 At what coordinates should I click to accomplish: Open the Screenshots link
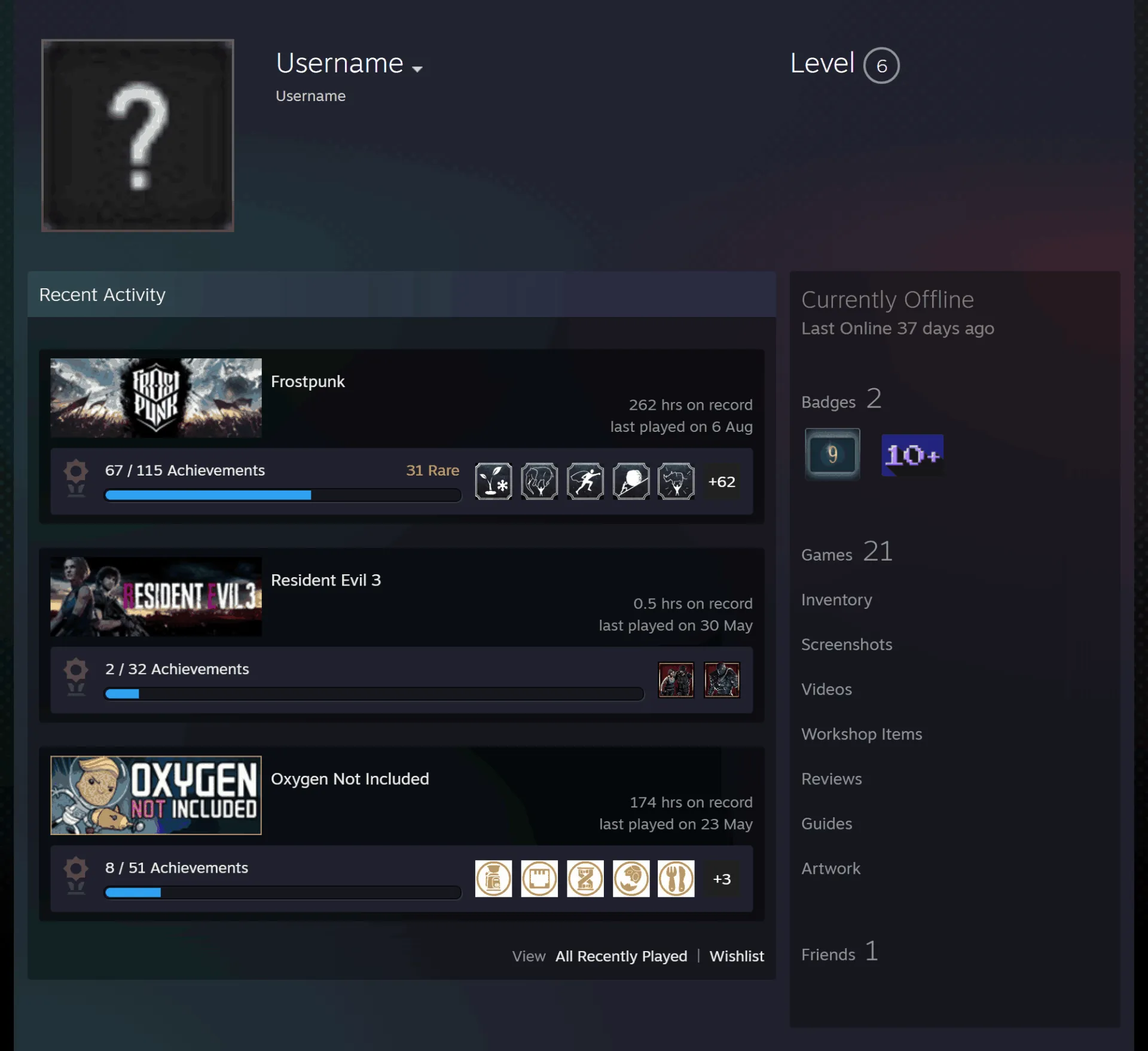pyautogui.click(x=847, y=644)
